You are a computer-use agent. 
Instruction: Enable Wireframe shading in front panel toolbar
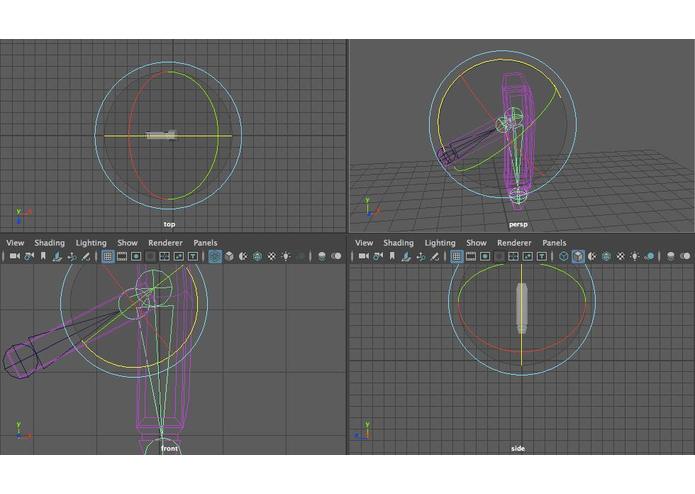pyautogui.click(x=215, y=256)
